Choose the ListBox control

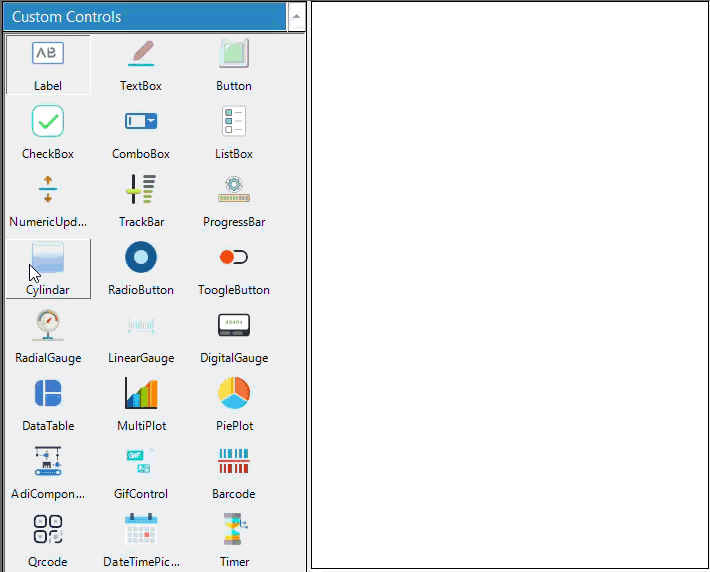coord(234,133)
